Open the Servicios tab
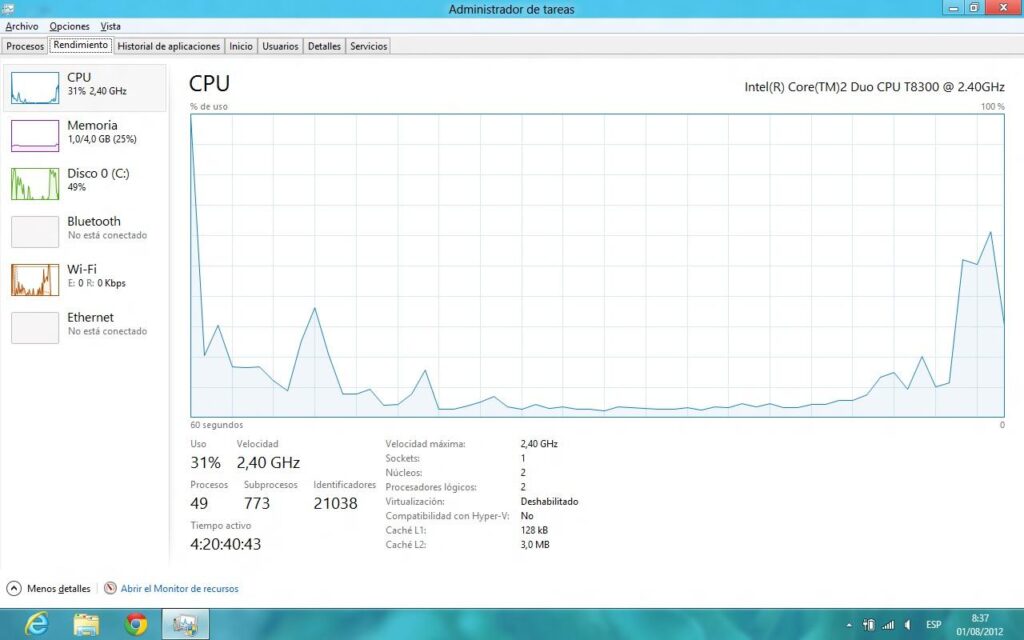Image resolution: width=1024 pixels, height=640 pixels. click(368, 45)
